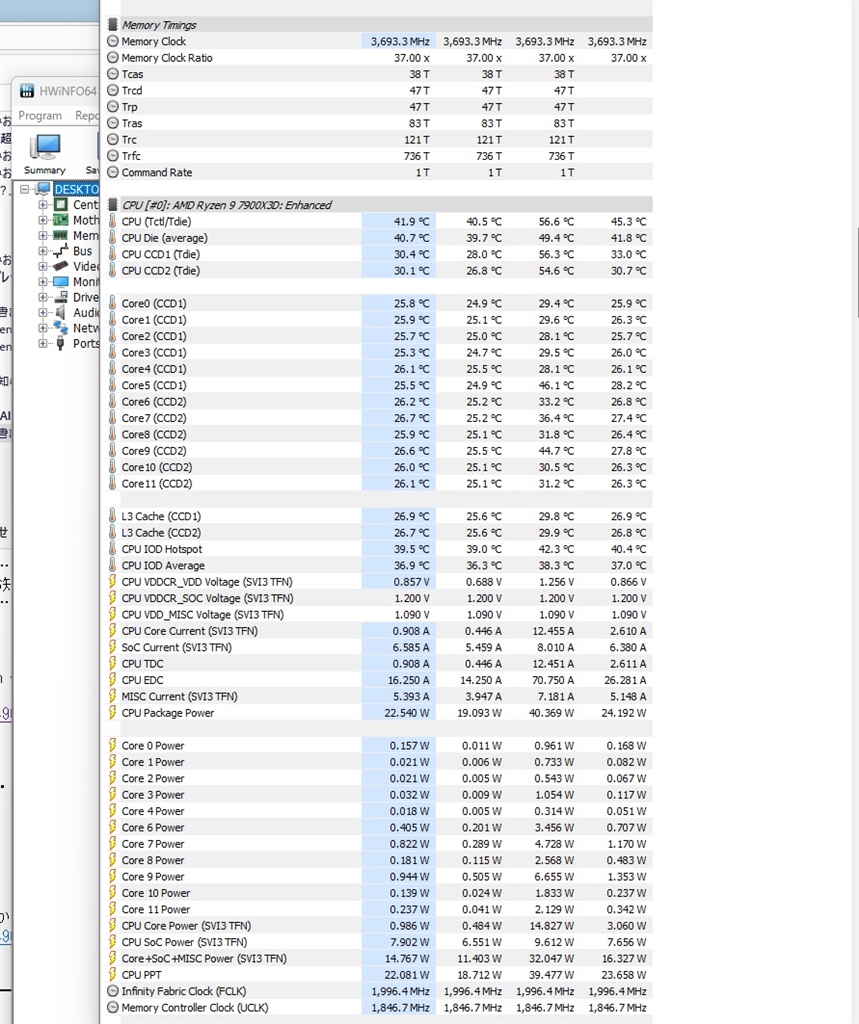The image size is (859, 1024).
Task: Select the DESKTOP root tree item
Action: [x=76, y=189]
